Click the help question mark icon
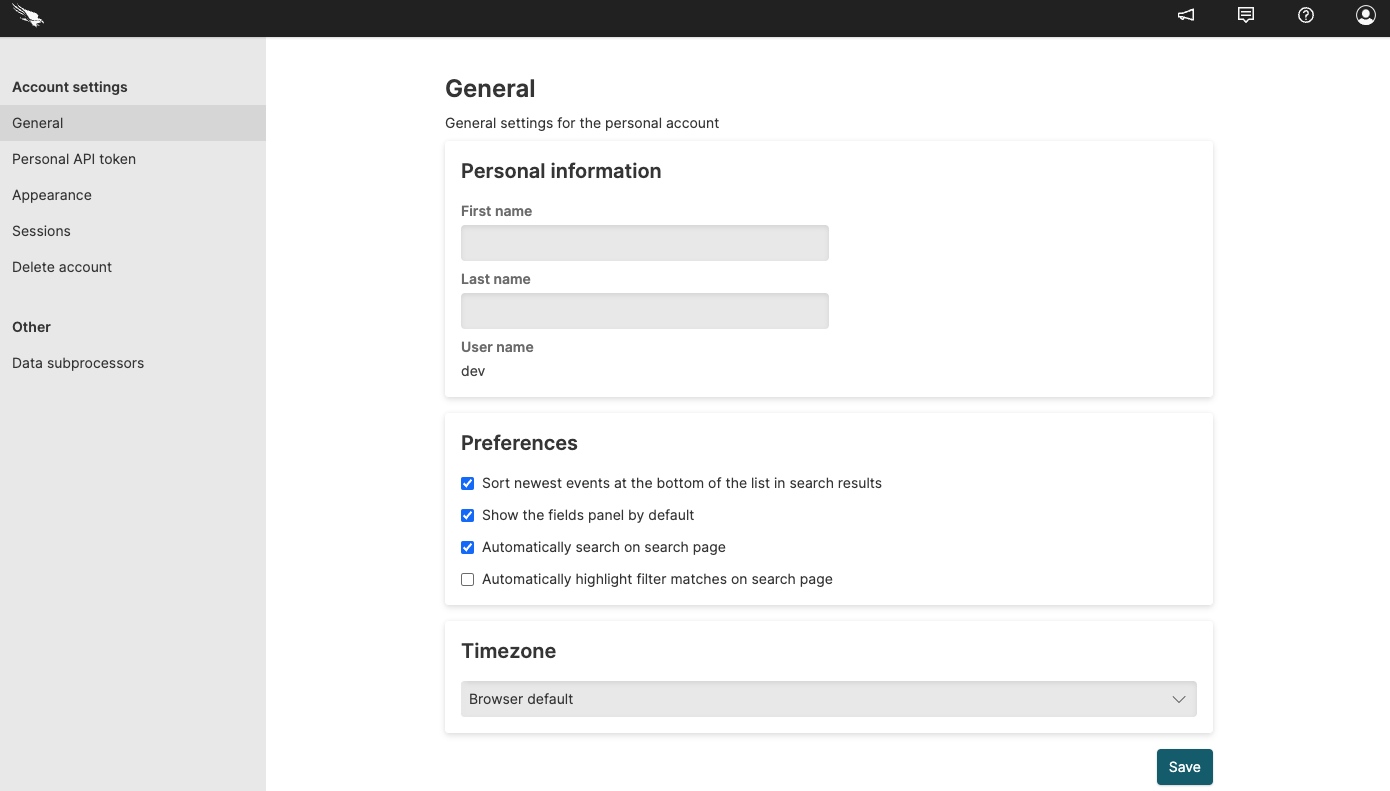The height and width of the screenshot is (791, 1390). click(x=1305, y=15)
